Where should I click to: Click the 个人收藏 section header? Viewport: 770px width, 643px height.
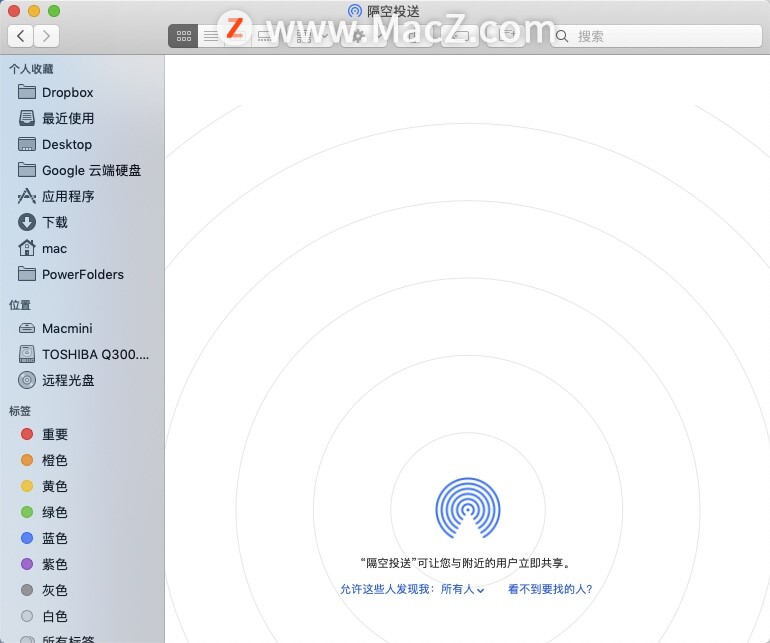31,69
